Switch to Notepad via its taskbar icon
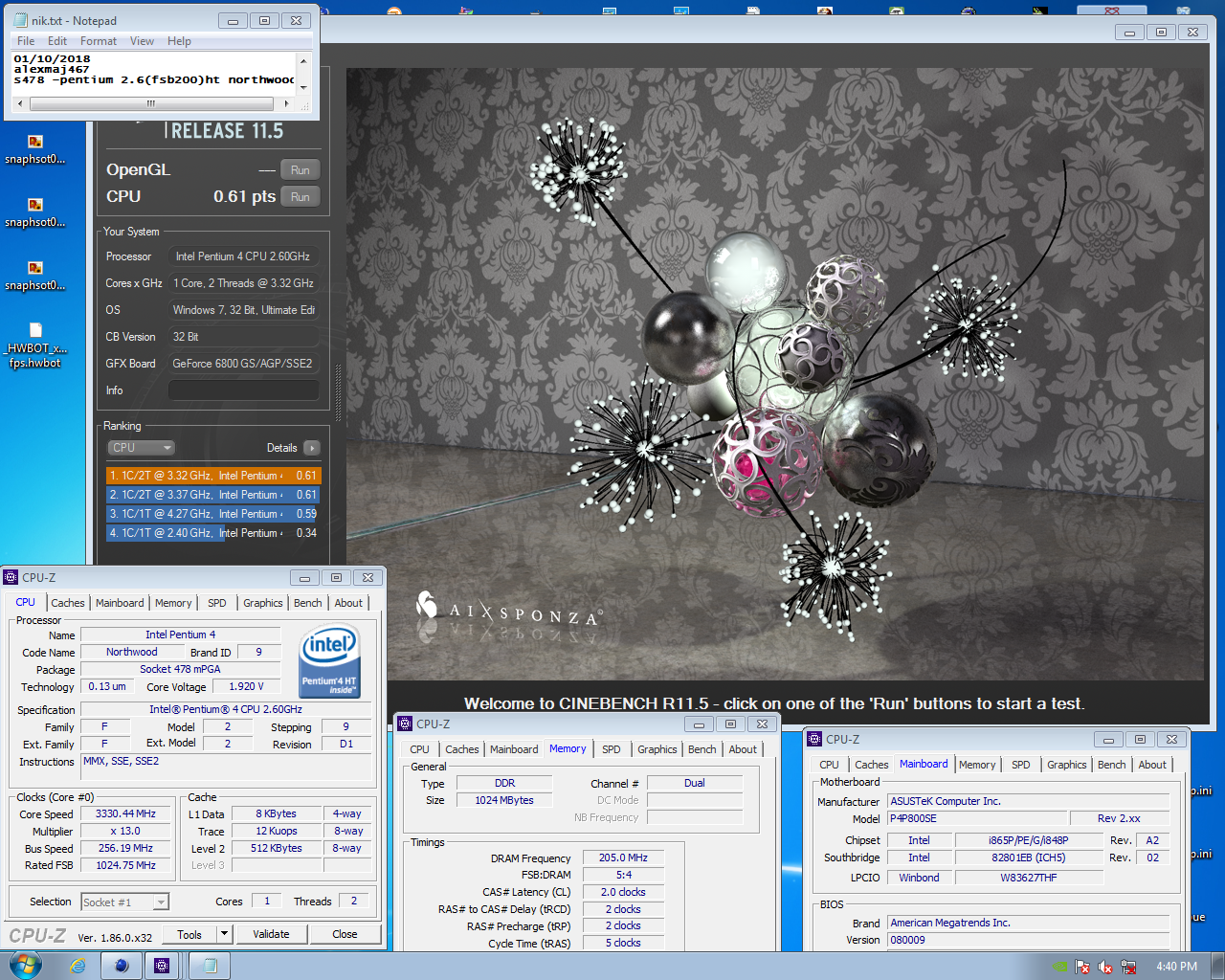 tap(209, 966)
